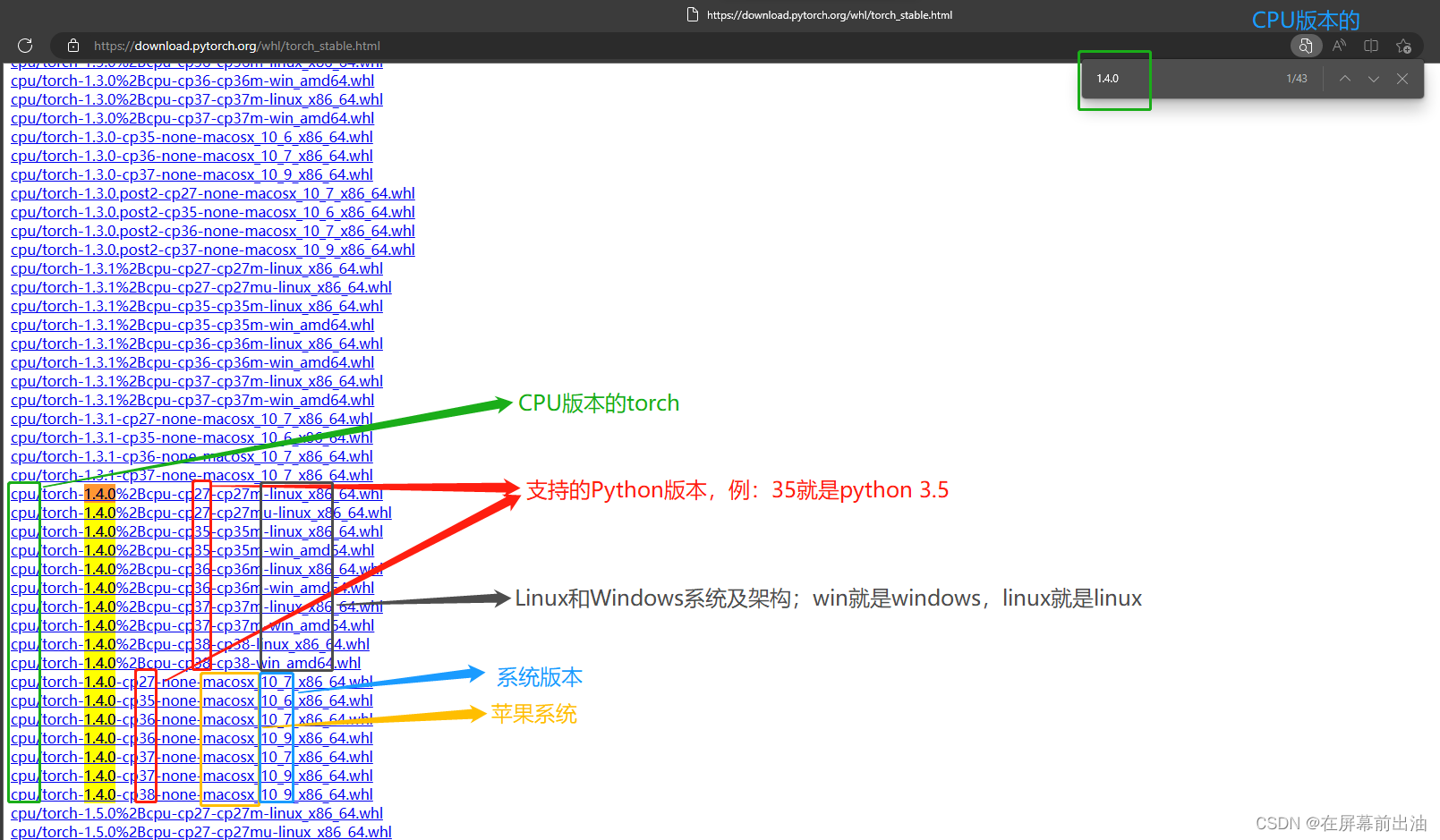1440x840 pixels.
Task: Open torch-1.3.1 cp27 macosx_10_7 link
Action: 192,419
